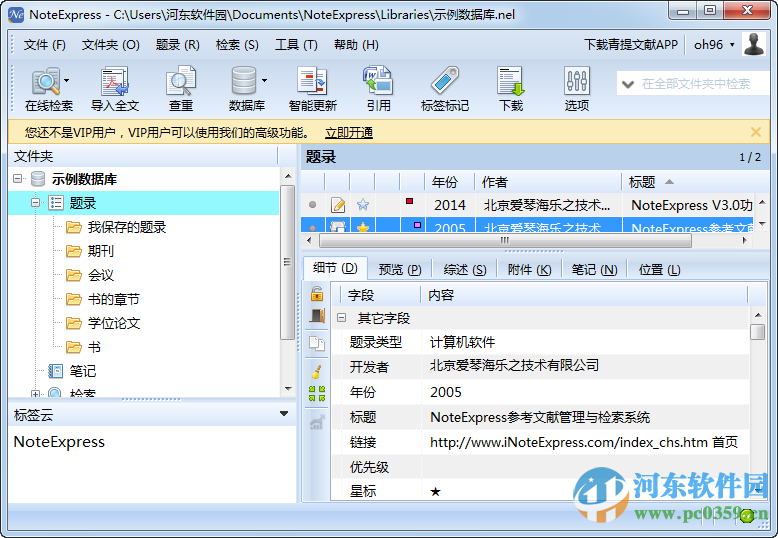The height and width of the screenshot is (538, 778).
Task: Open the 题录 (R) menu
Action: click(x=178, y=45)
